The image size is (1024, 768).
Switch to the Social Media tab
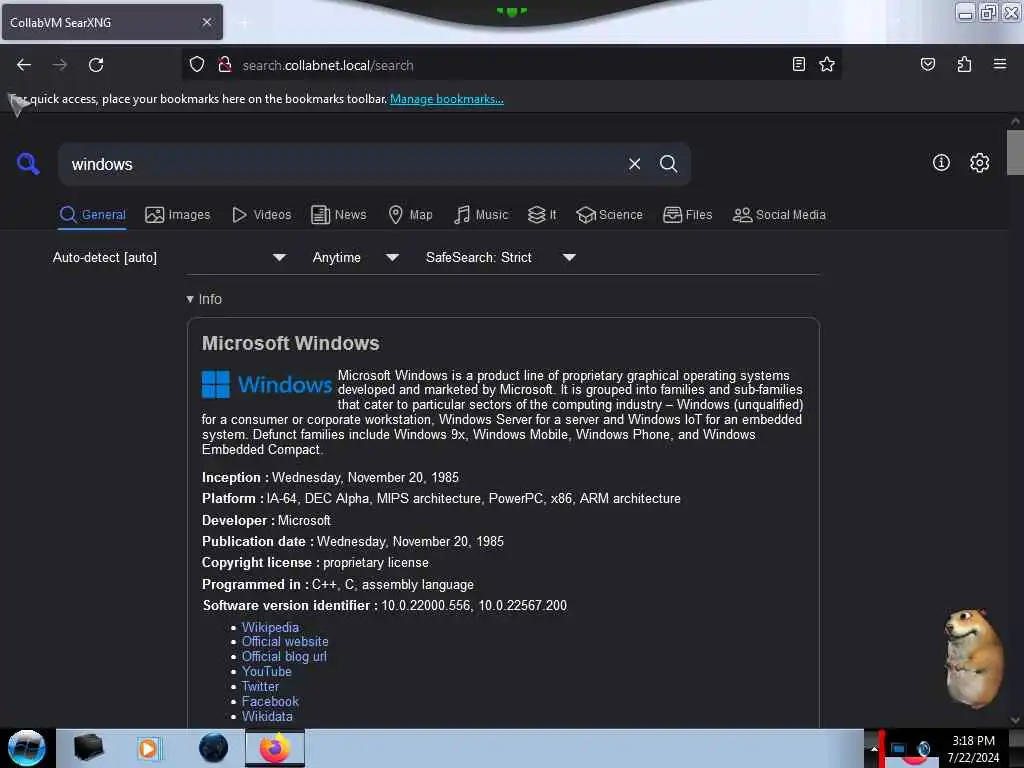pos(778,215)
